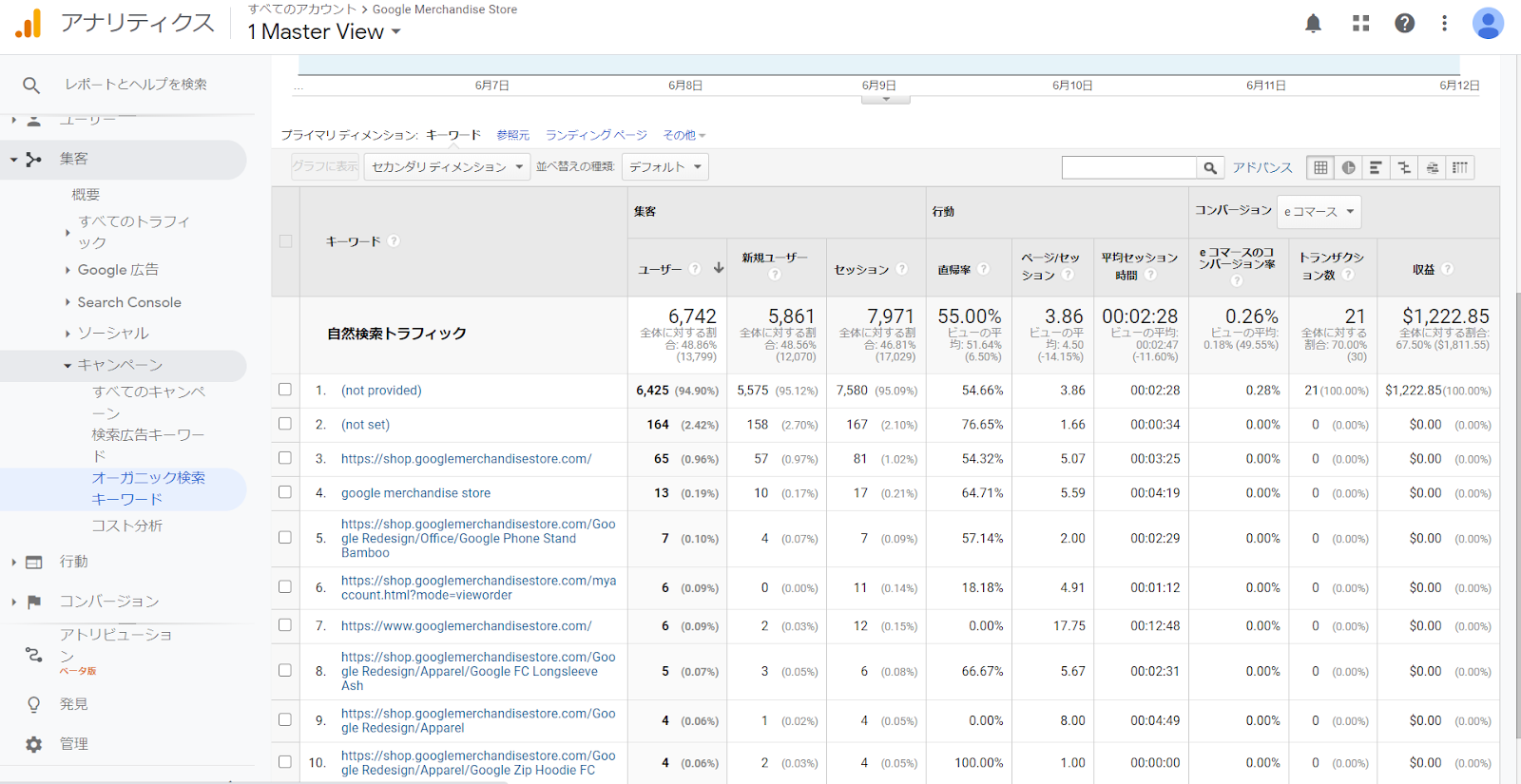Collapse the キャンペーン tree item
This screenshot has width=1521, height=784.
point(67,366)
